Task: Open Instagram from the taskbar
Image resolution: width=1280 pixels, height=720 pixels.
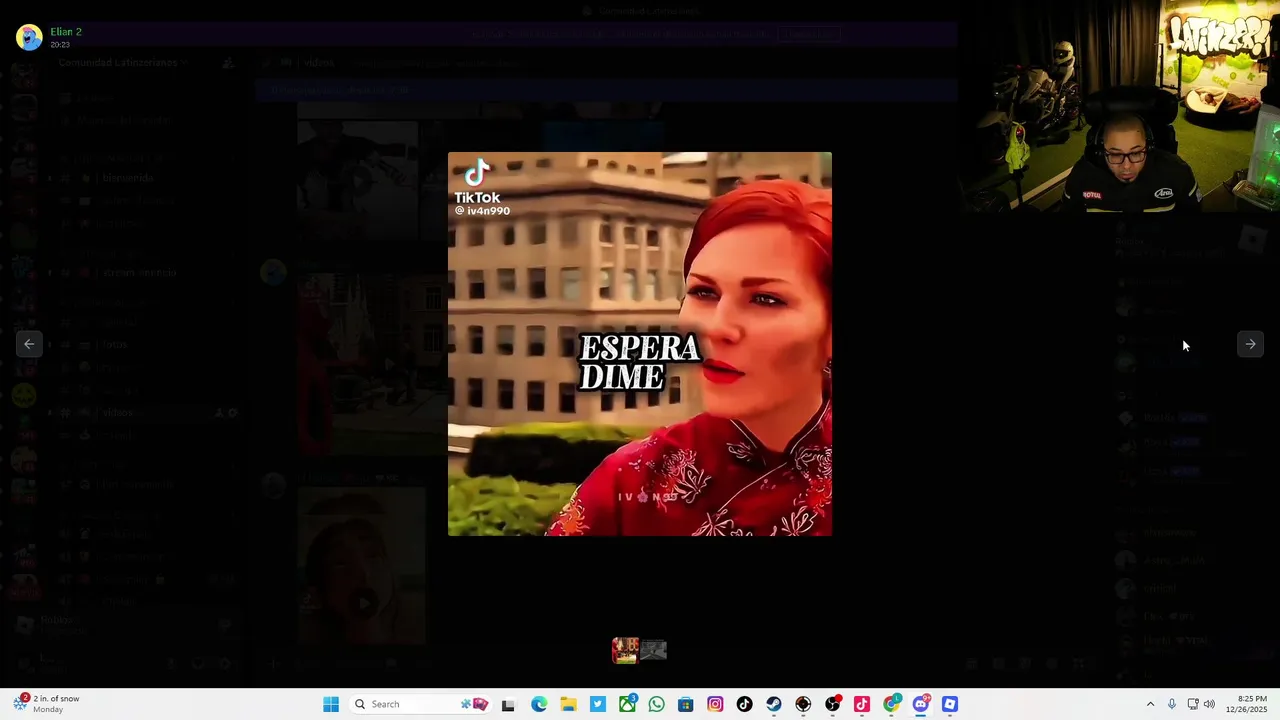Action: point(715,704)
